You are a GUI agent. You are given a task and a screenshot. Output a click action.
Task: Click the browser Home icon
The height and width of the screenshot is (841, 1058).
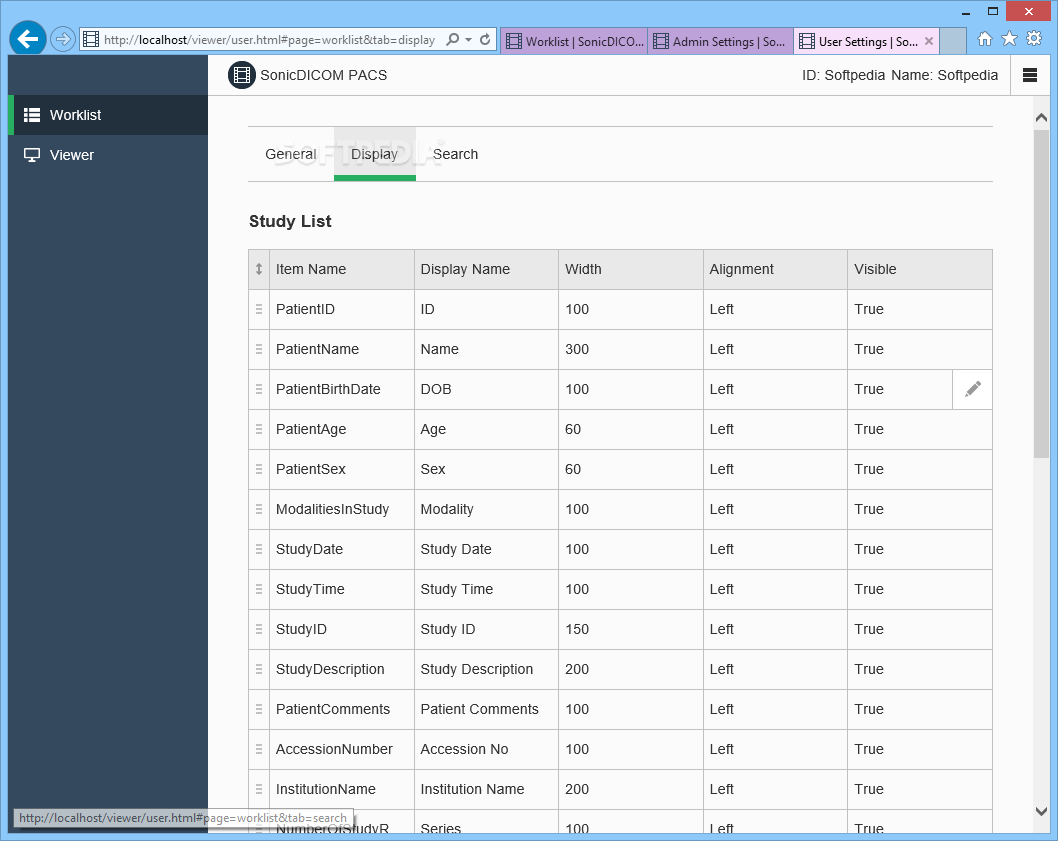[x=985, y=39]
